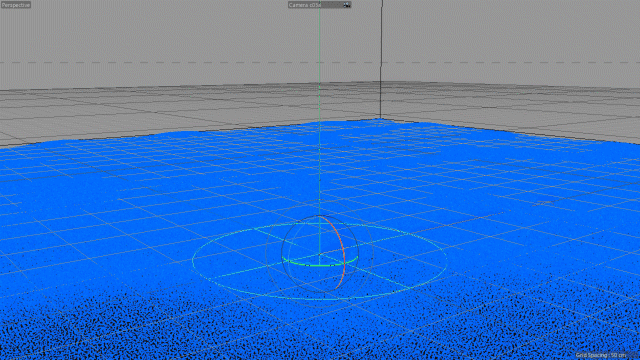This screenshot has height=360, width=640.
Task: Click the green vertical axis line above the gizmo
Action: (320, 122)
